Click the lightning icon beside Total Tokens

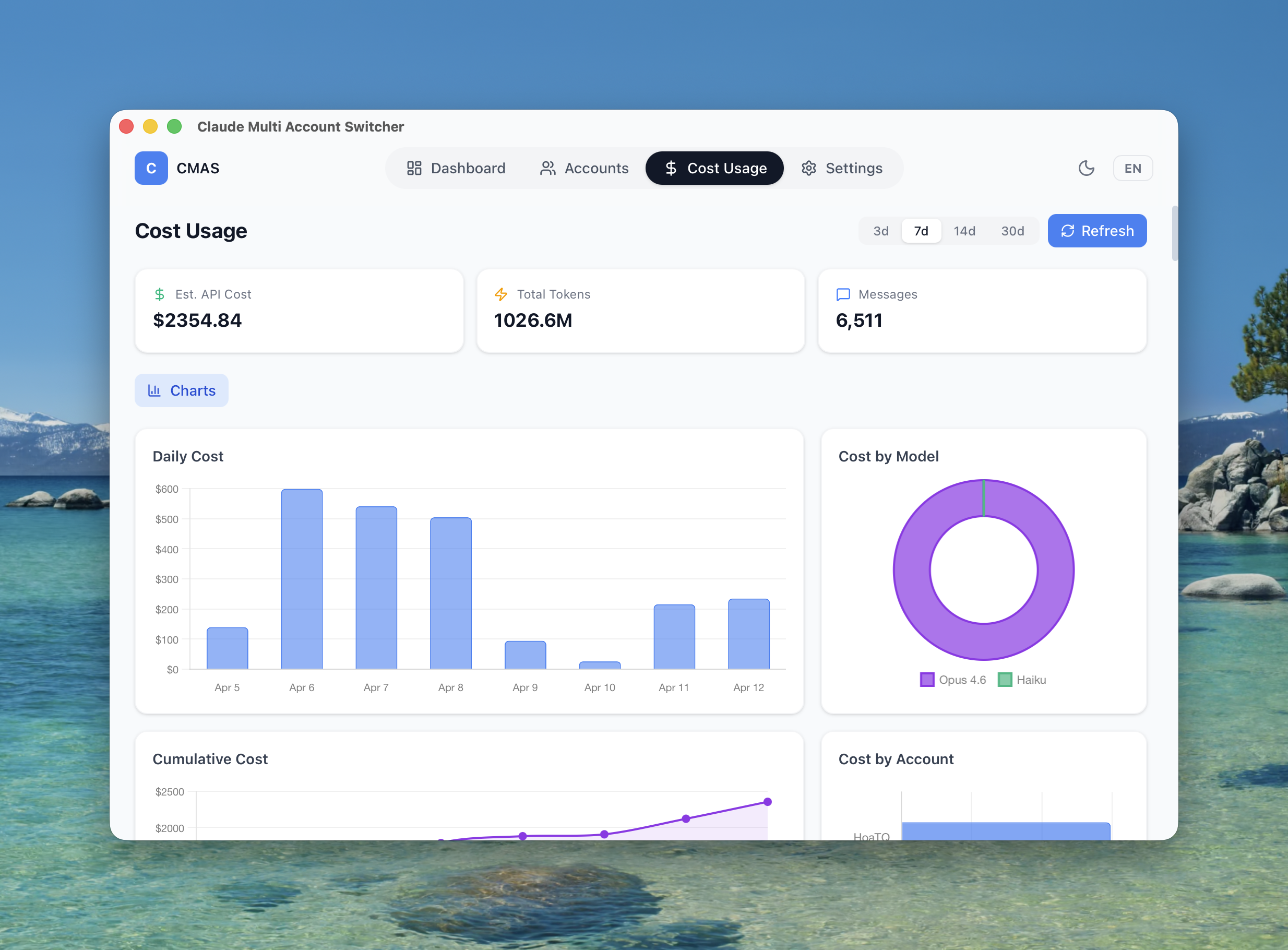[x=501, y=294]
